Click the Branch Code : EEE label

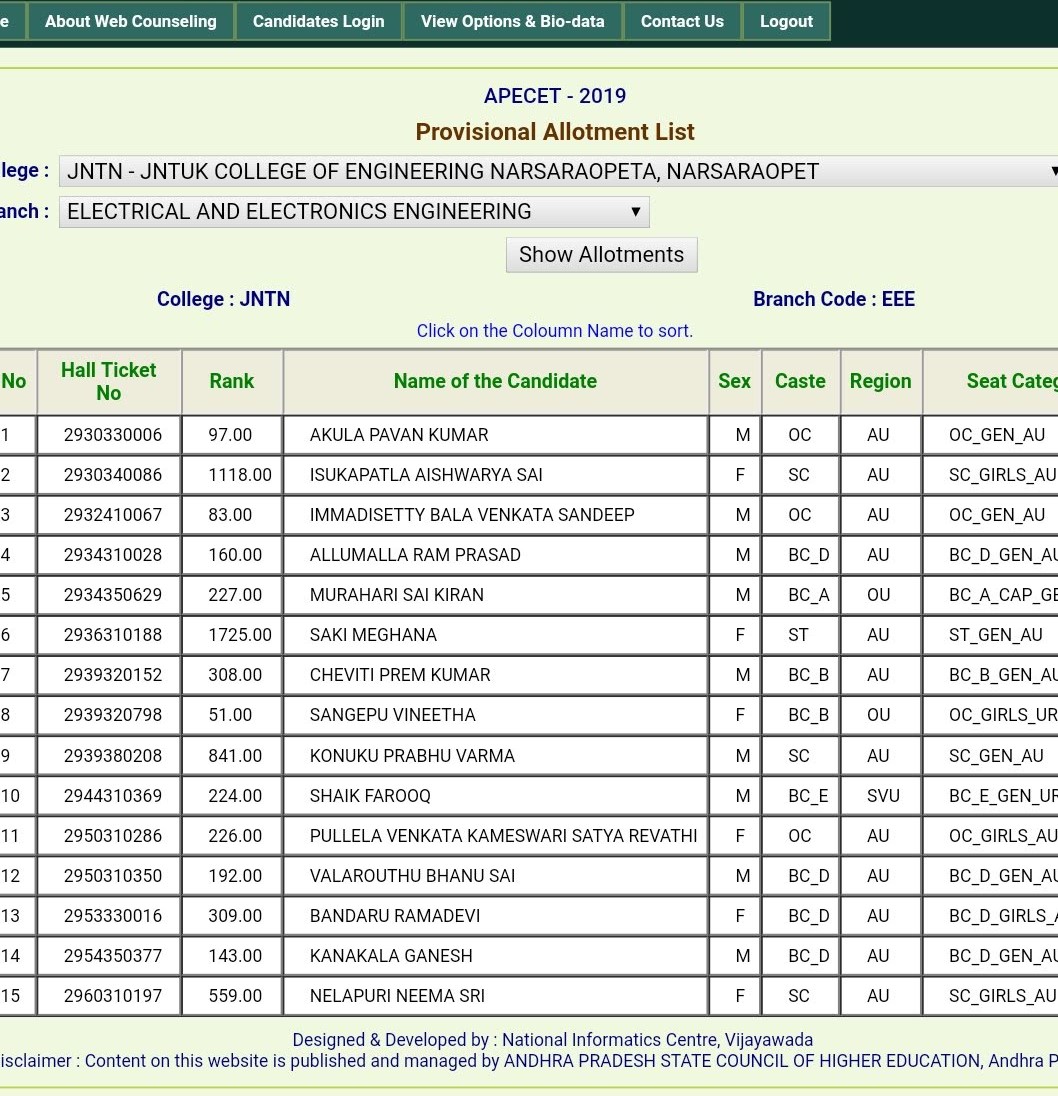point(834,299)
